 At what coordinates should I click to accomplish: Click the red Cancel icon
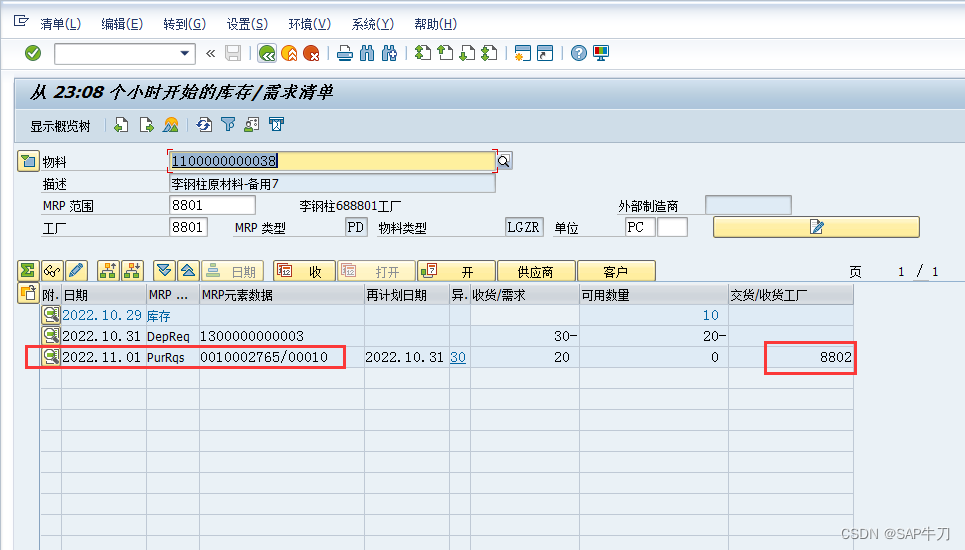[311, 54]
